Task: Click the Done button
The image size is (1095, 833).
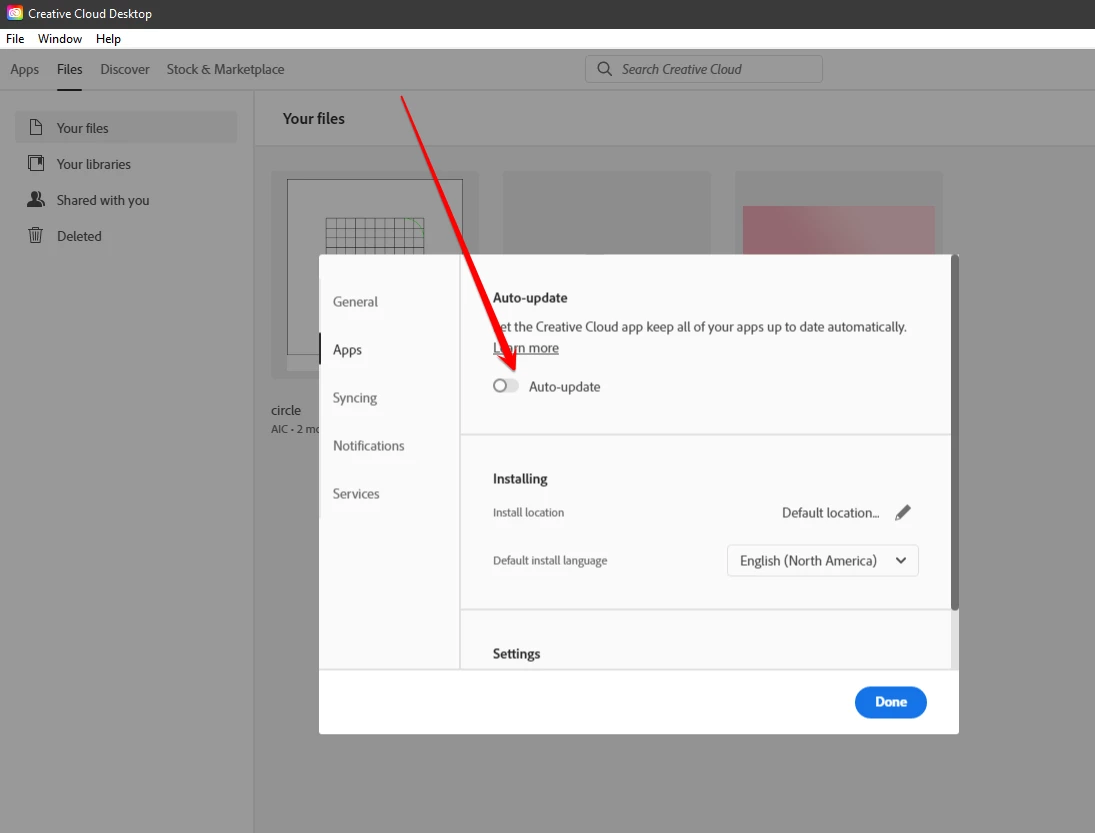Action: click(890, 702)
